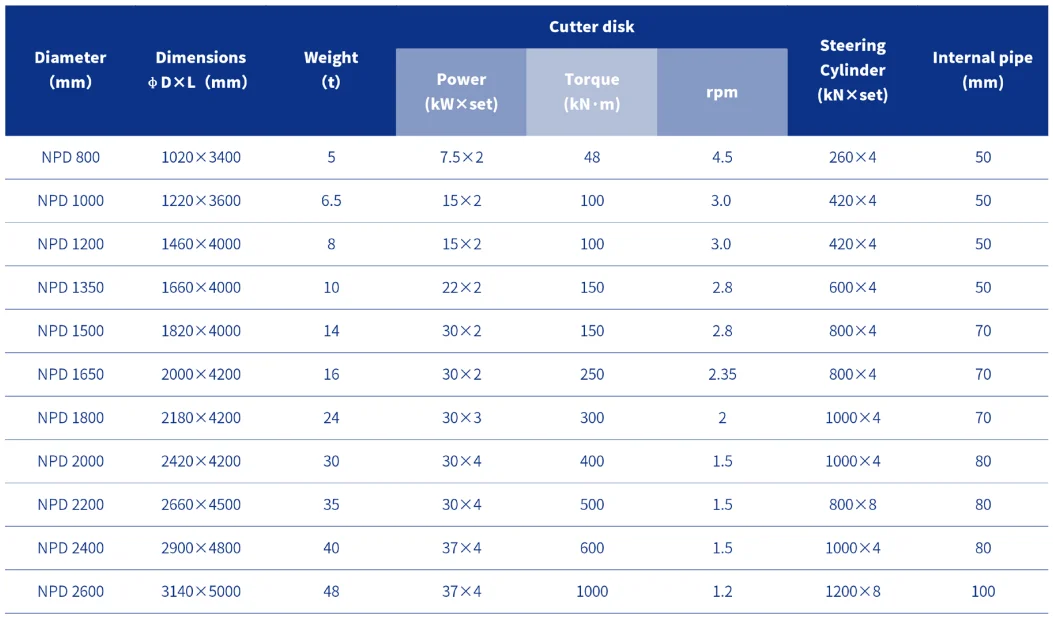The width and height of the screenshot is (1053, 621).
Task: Select the Weight (t) column header
Action: pyautogui.click(x=331, y=70)
